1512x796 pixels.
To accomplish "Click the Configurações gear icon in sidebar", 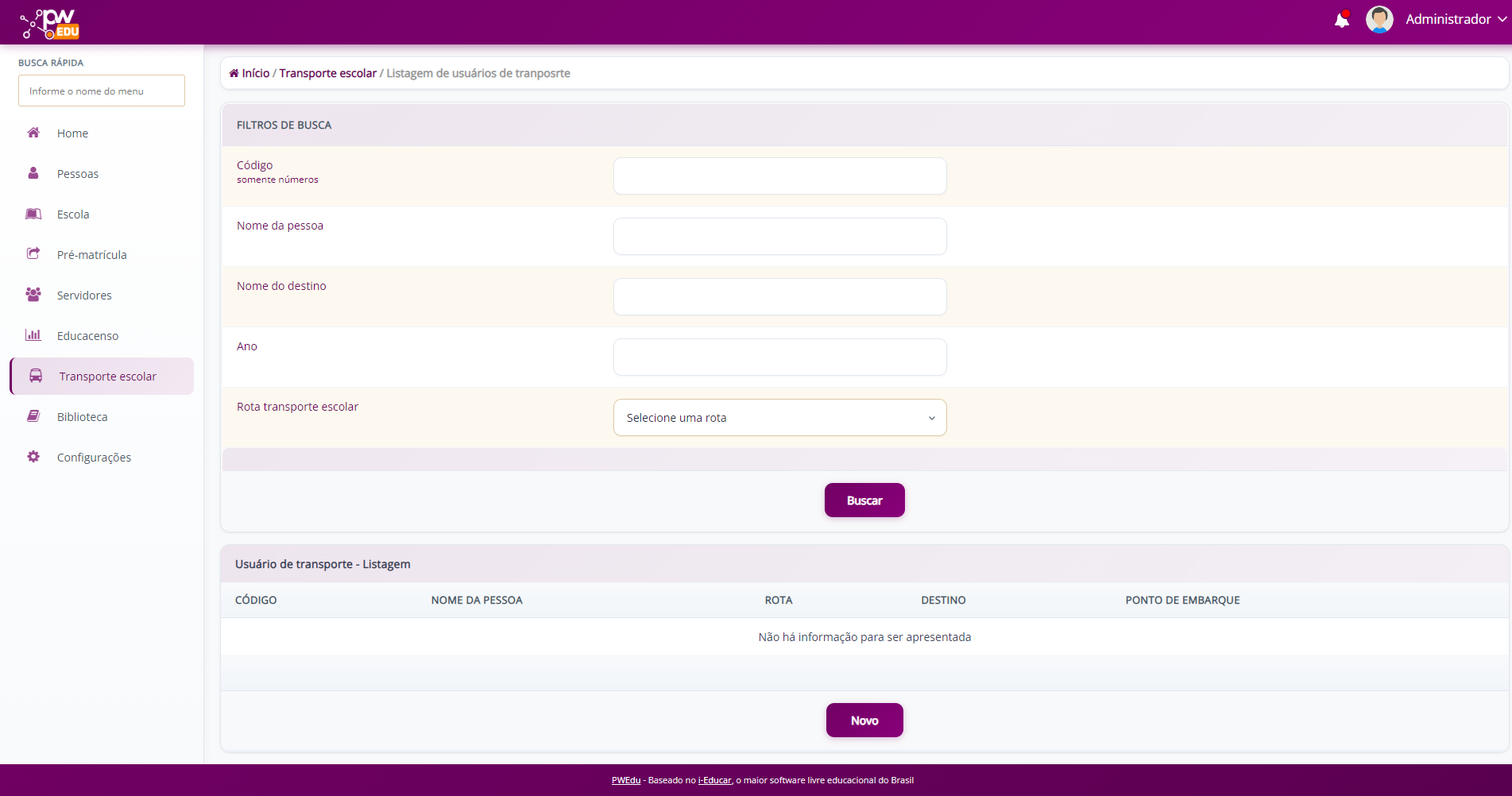I will (x=33, y=457).
